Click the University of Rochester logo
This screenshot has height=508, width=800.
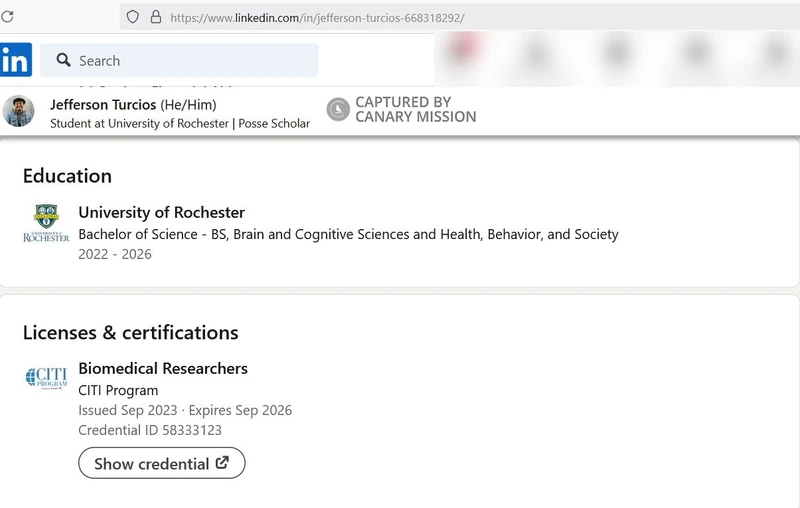coord(46,223)
